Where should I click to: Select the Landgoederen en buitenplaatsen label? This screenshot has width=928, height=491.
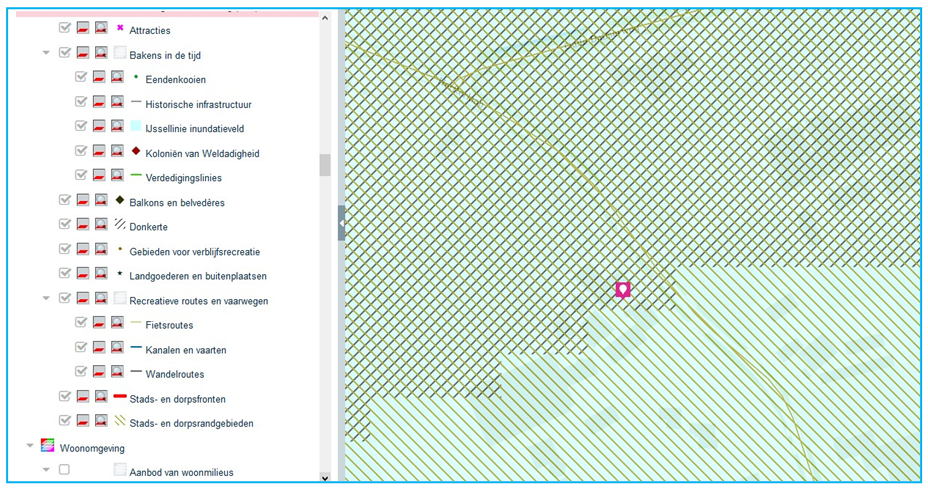(198, 276)
